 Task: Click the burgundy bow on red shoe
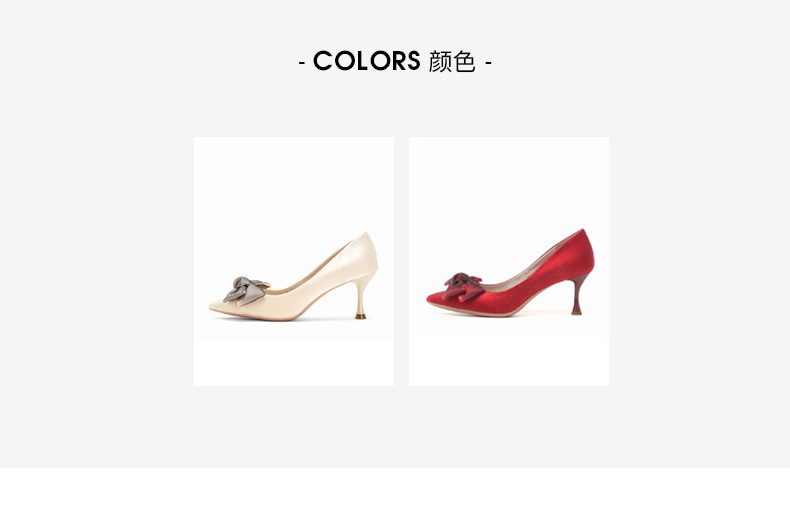[463, 287]
